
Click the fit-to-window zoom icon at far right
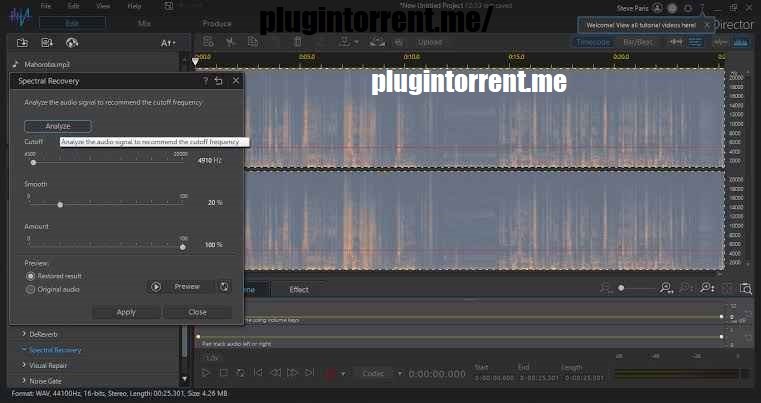pos(745,288)
